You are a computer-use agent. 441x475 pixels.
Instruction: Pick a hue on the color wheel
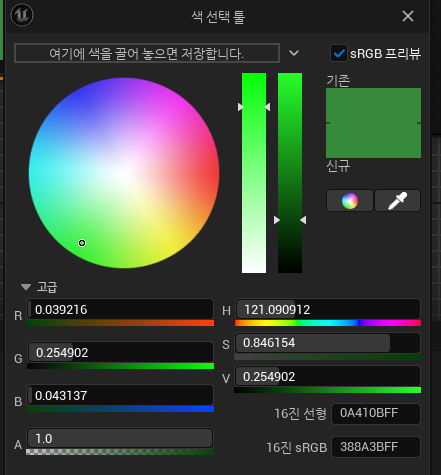coord(124,173)
